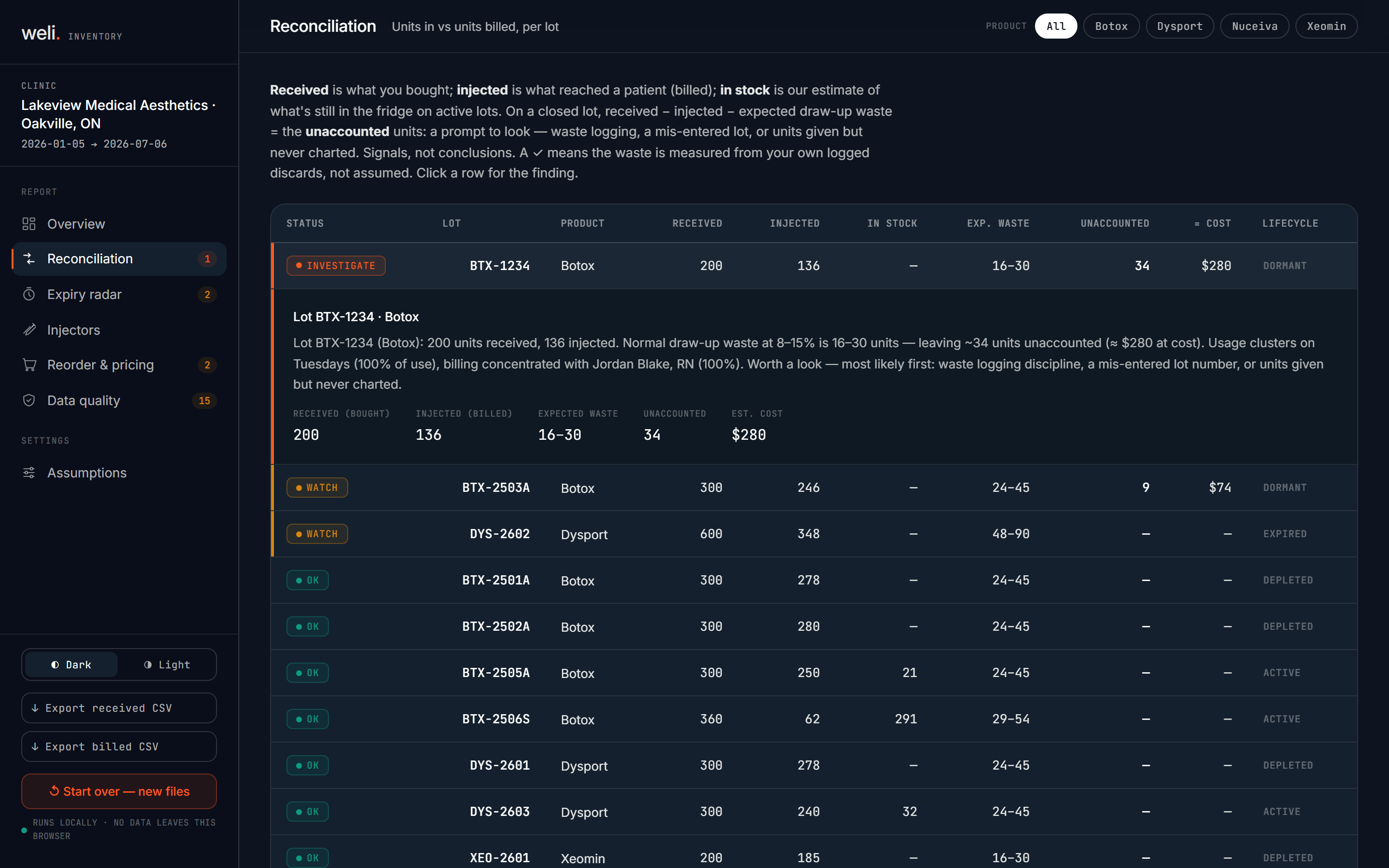This screenshot has width=1389, height=868.
Task: Go to the Injectors page
Action: coord(119,330)
